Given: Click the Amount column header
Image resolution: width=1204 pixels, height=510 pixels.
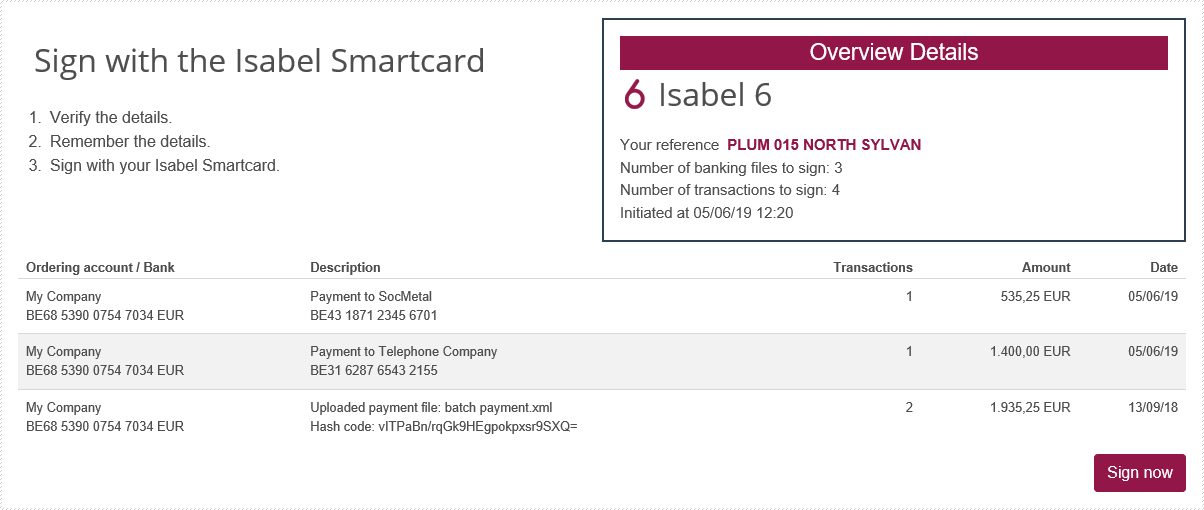Looking at the screenshot, I should [x=1046, y=267].
